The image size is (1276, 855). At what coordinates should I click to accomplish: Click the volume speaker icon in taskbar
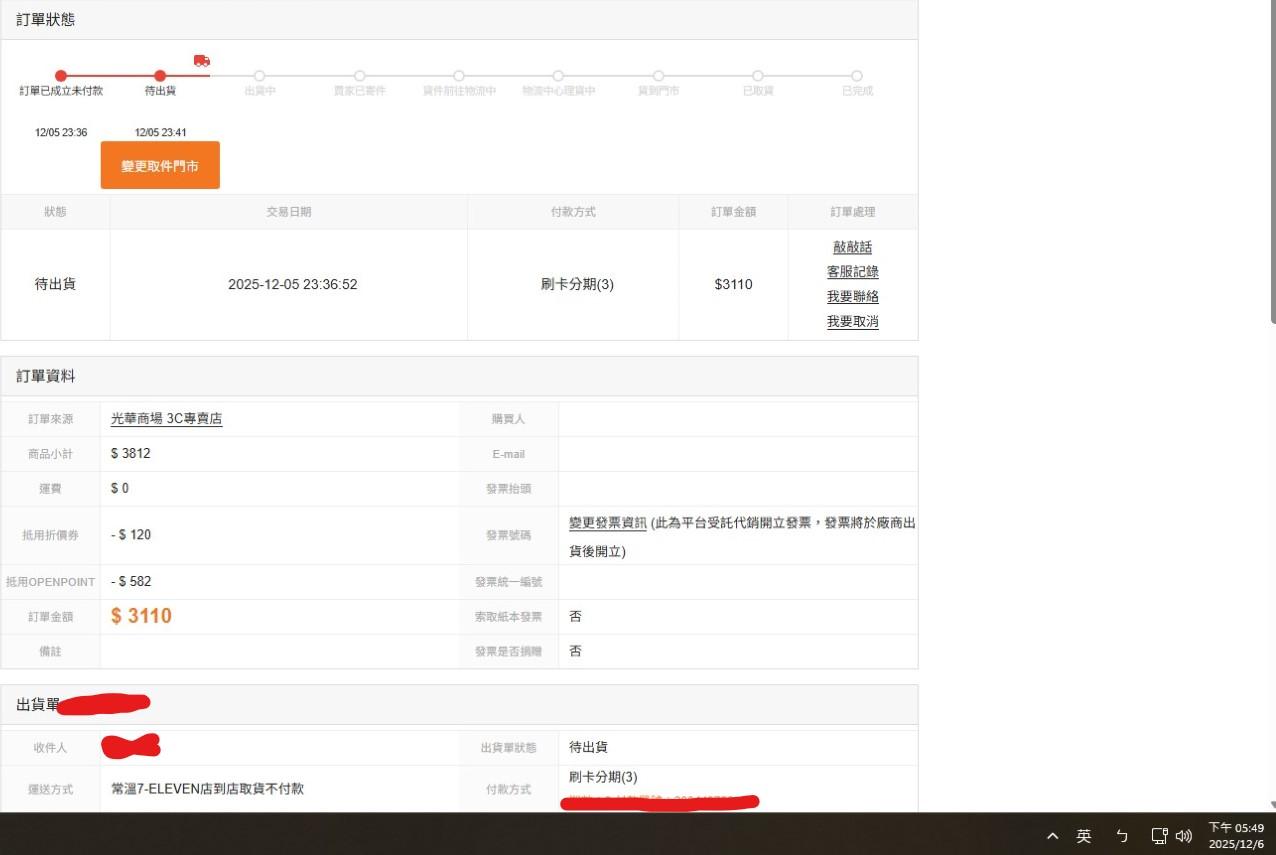click(x=1184, y=836)
